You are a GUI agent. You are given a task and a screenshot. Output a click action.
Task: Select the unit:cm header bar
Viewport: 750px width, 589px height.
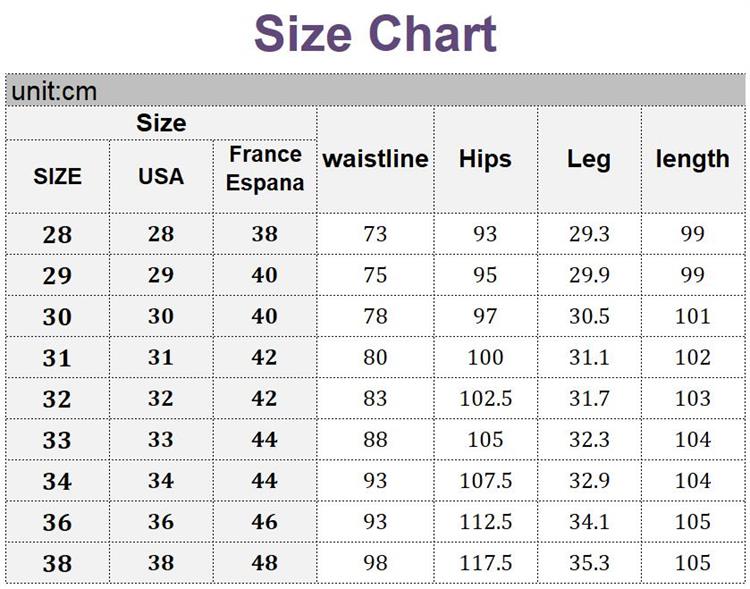[375, 90]
